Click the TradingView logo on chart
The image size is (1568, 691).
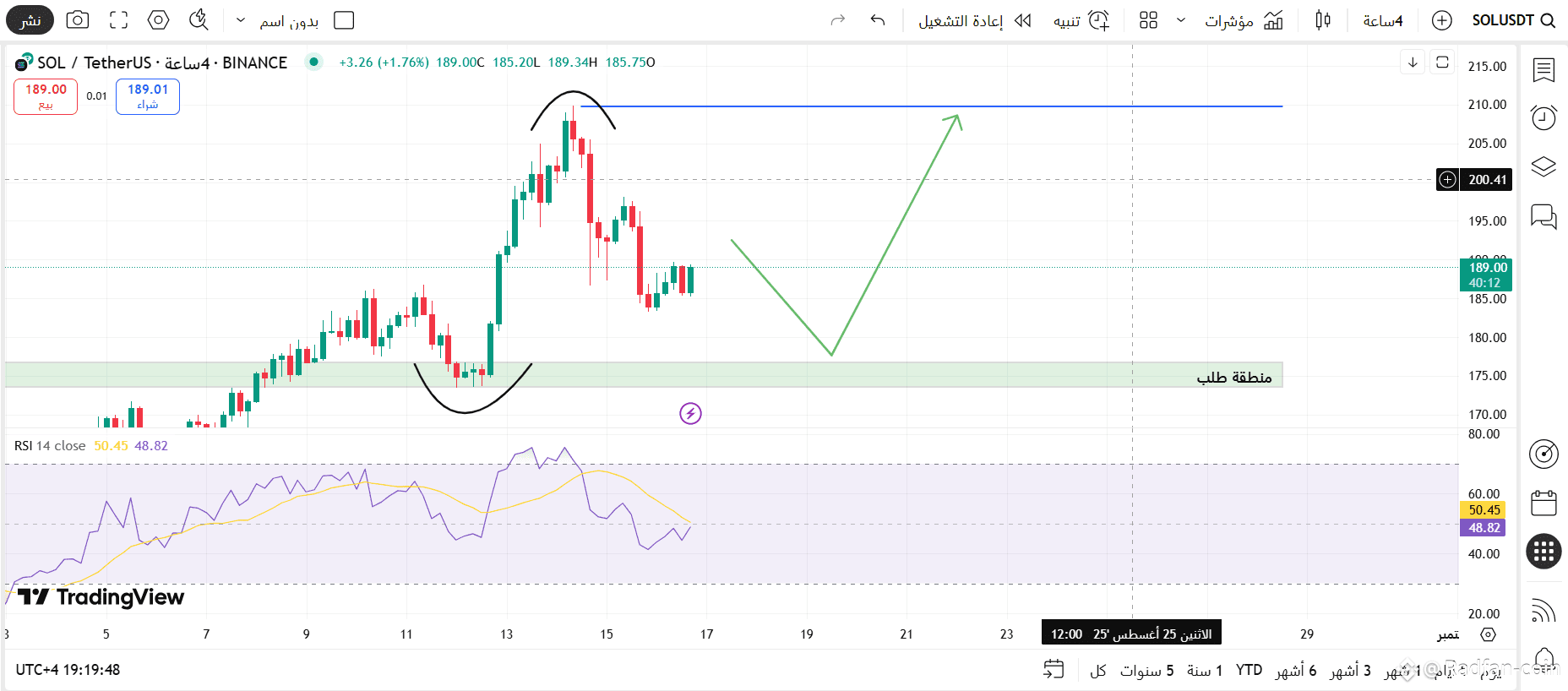click(x=101, y=597)
